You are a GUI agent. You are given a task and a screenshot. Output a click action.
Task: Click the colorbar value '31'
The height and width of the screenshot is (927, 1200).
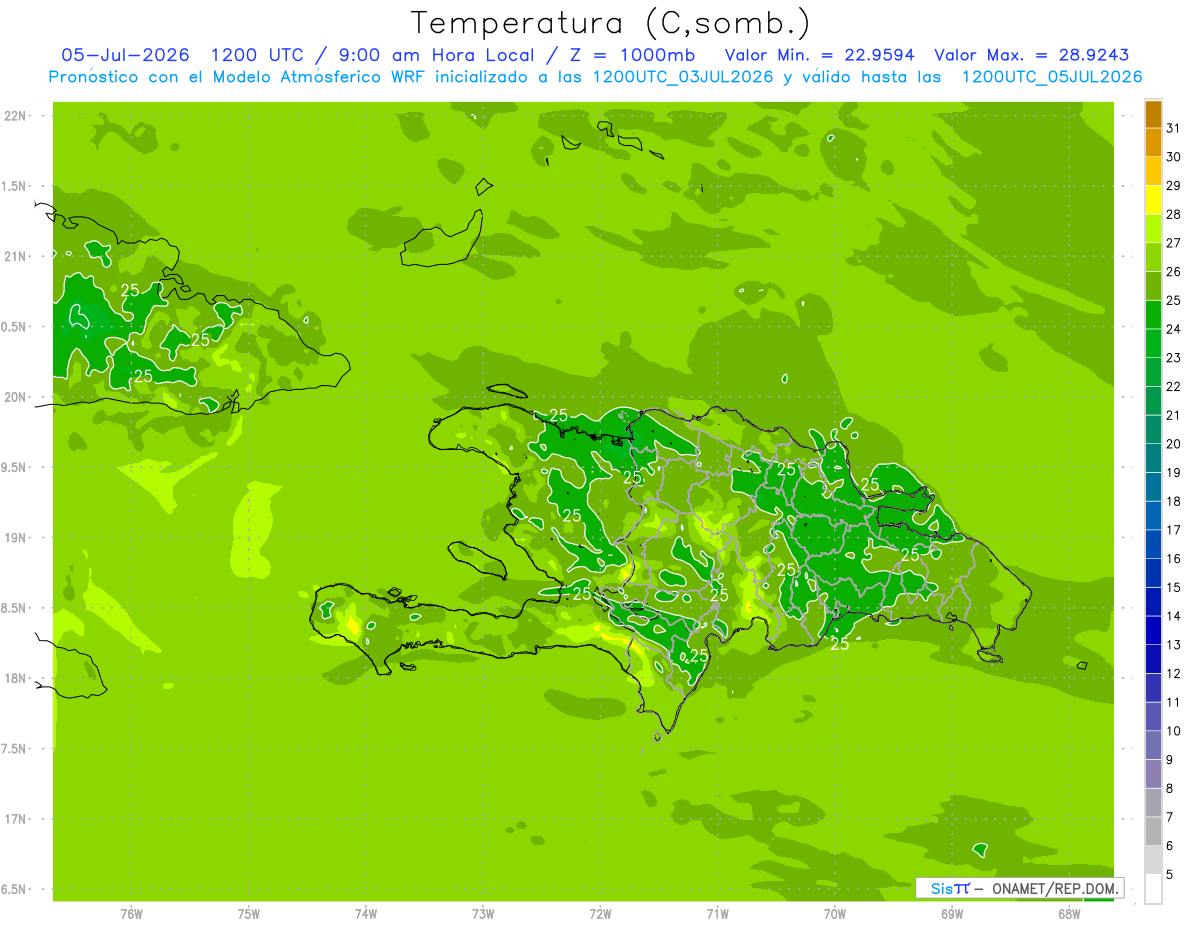[1174, 128]
